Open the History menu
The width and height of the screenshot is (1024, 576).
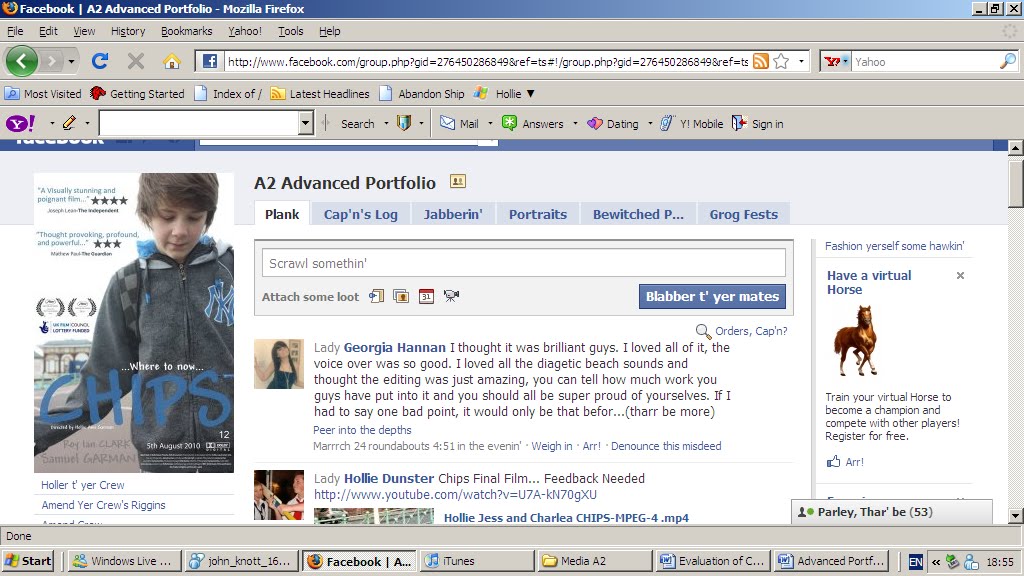[128, 31]
